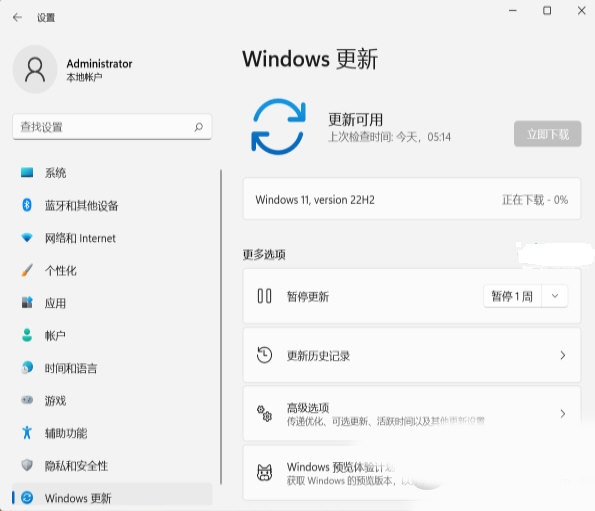
Task: Expand the pause duration dropdown arrow
Action: [x=555, y=296]
